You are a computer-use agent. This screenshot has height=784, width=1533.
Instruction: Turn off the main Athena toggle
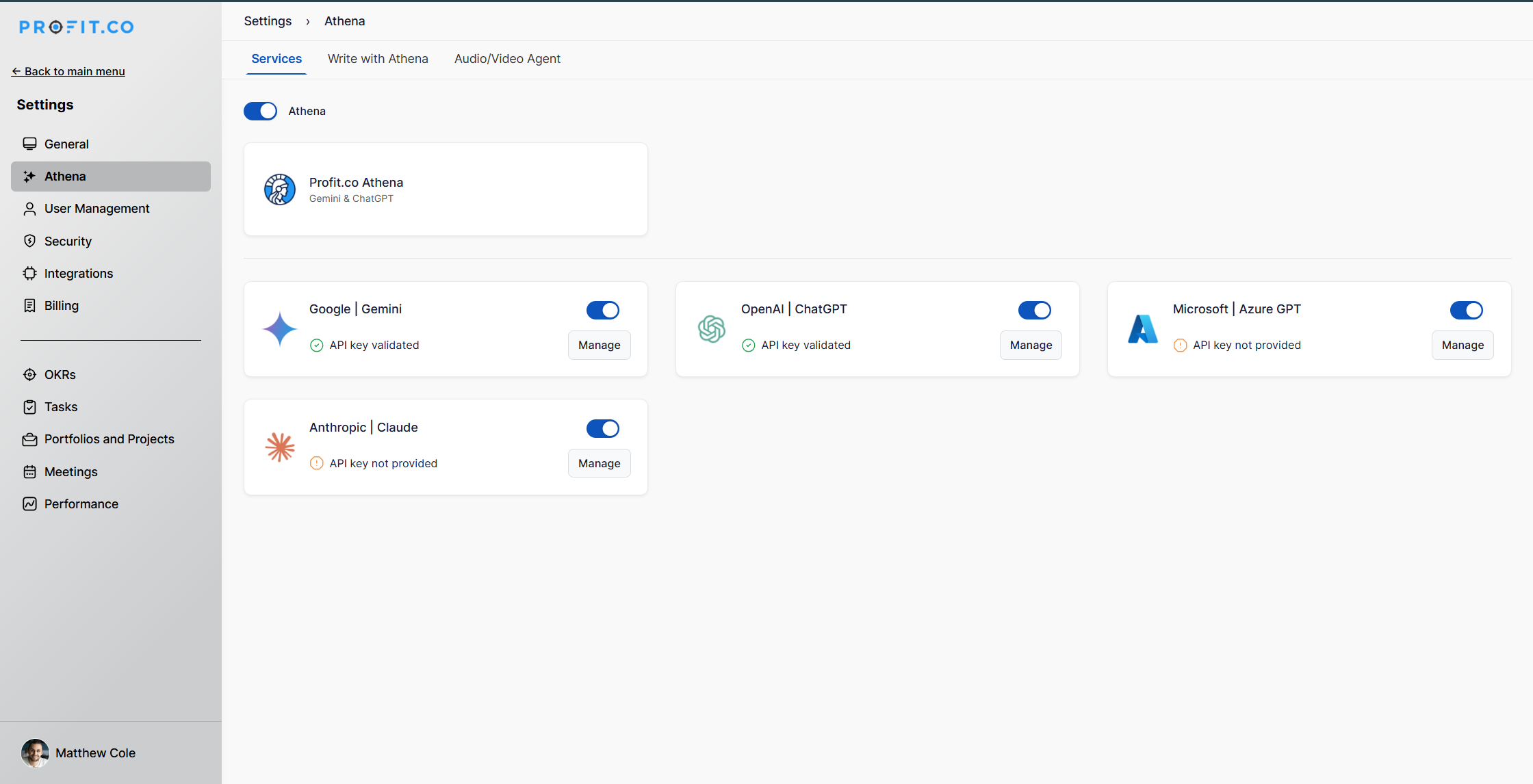coord(261,111)
